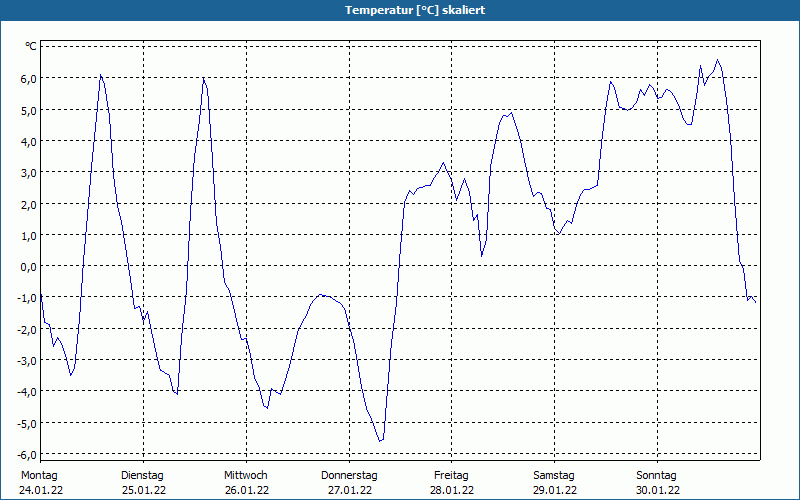
Task: Select the Samstag day label
Action: (x=554, y=476)
